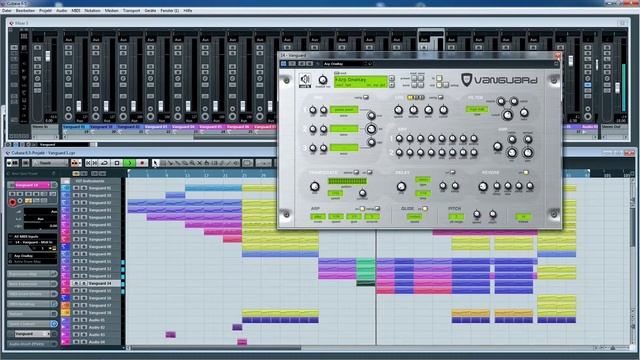Toggle Vanguard Arp on switch
640x360 pixels.
tap(362, 209)
